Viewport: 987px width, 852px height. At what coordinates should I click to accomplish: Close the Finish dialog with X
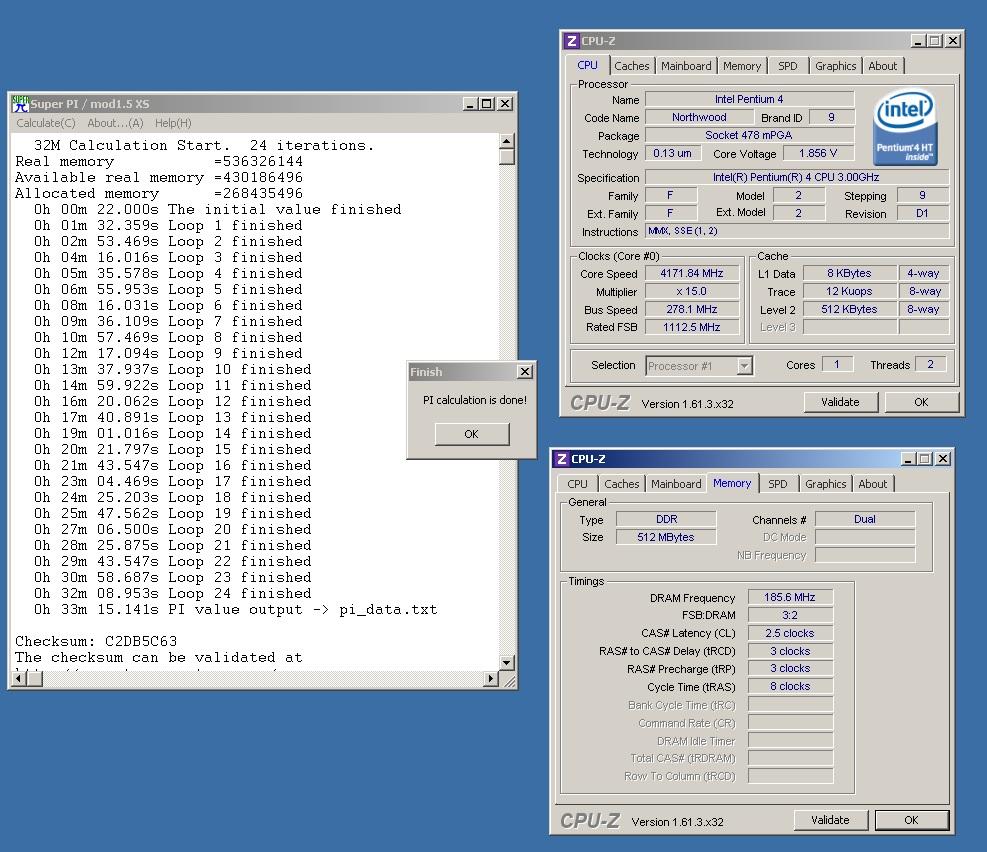pos(524,372)
